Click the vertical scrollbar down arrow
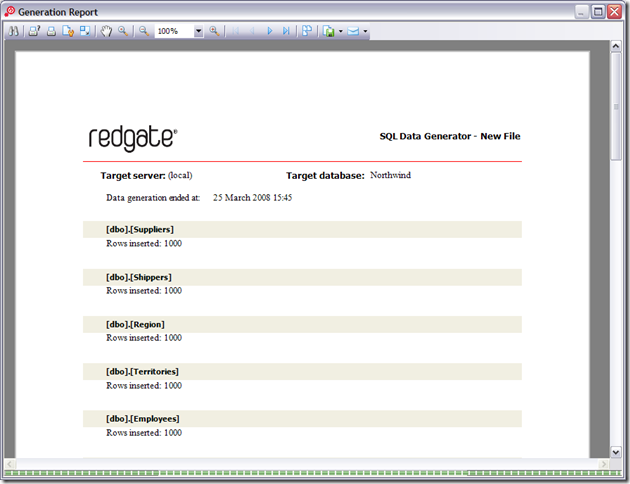The height and width of the screenshot is (484, 630). tap(616, 452)
